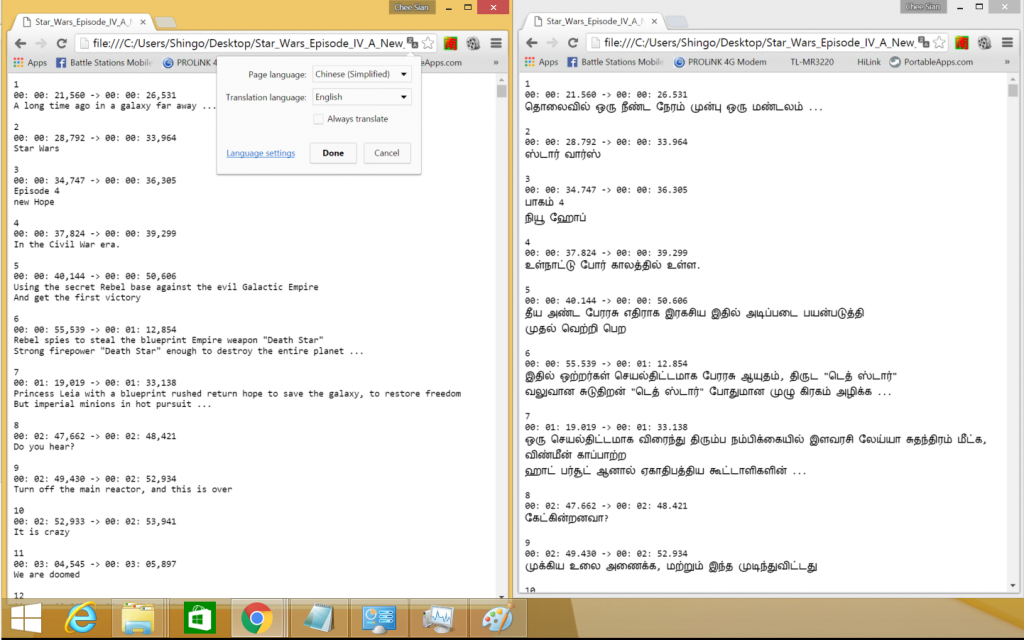Viewport: 1024px width, 640px height.
Task: Open PROLiNK 4G Modem bookmark in right window
Action: click(x=720, y=62)
